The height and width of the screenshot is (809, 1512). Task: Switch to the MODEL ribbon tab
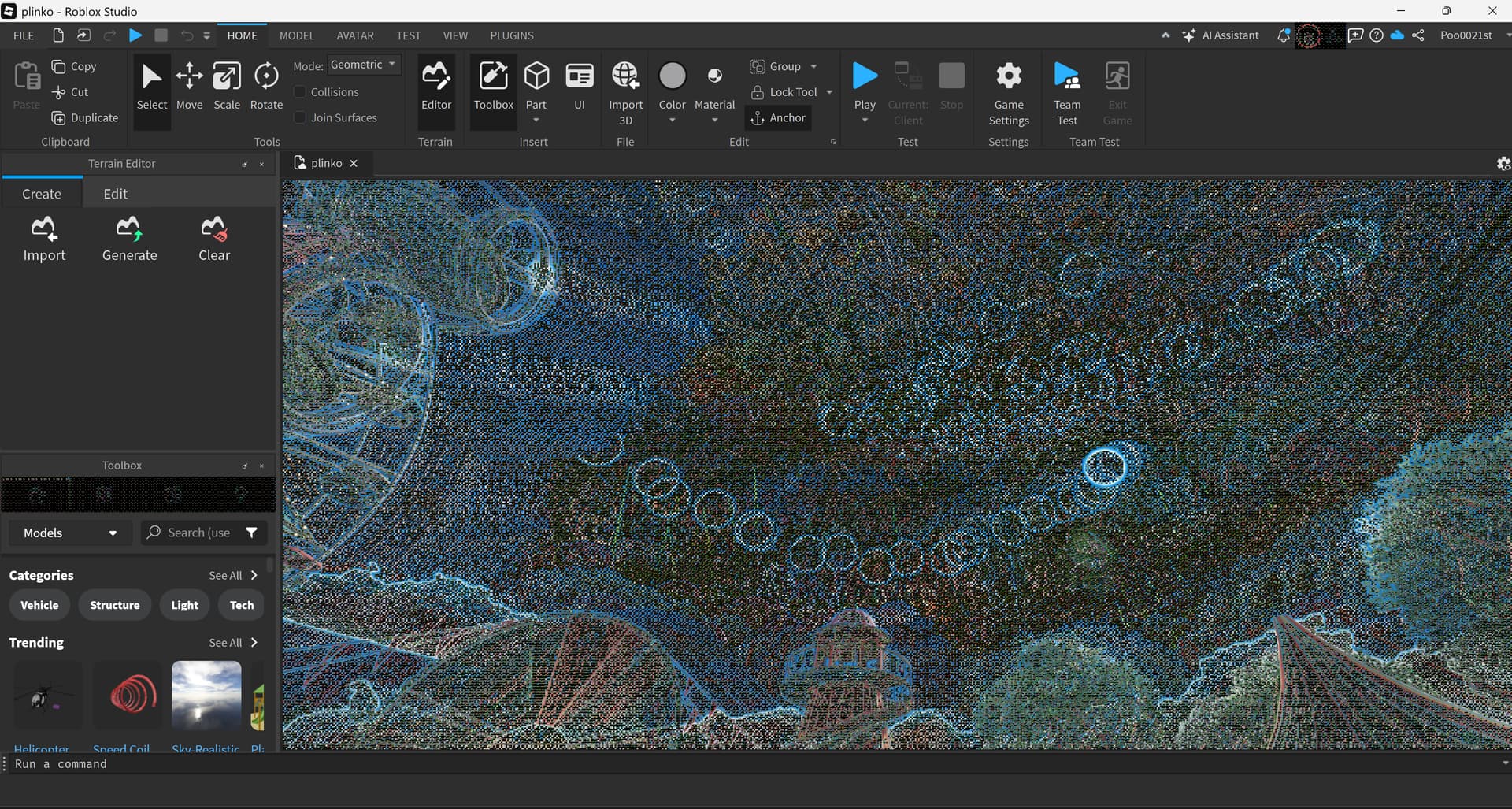coord(297,35)
